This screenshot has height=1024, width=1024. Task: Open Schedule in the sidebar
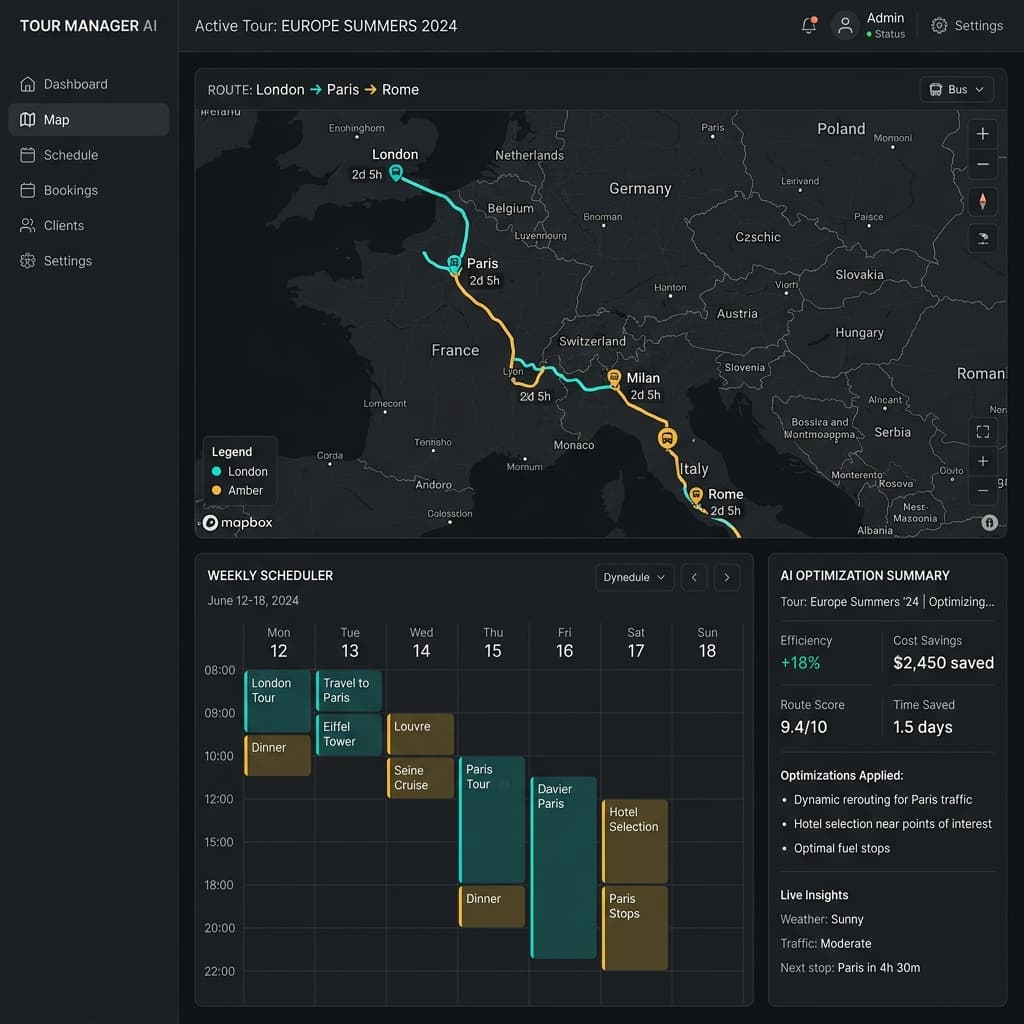[x=88, y=155]
